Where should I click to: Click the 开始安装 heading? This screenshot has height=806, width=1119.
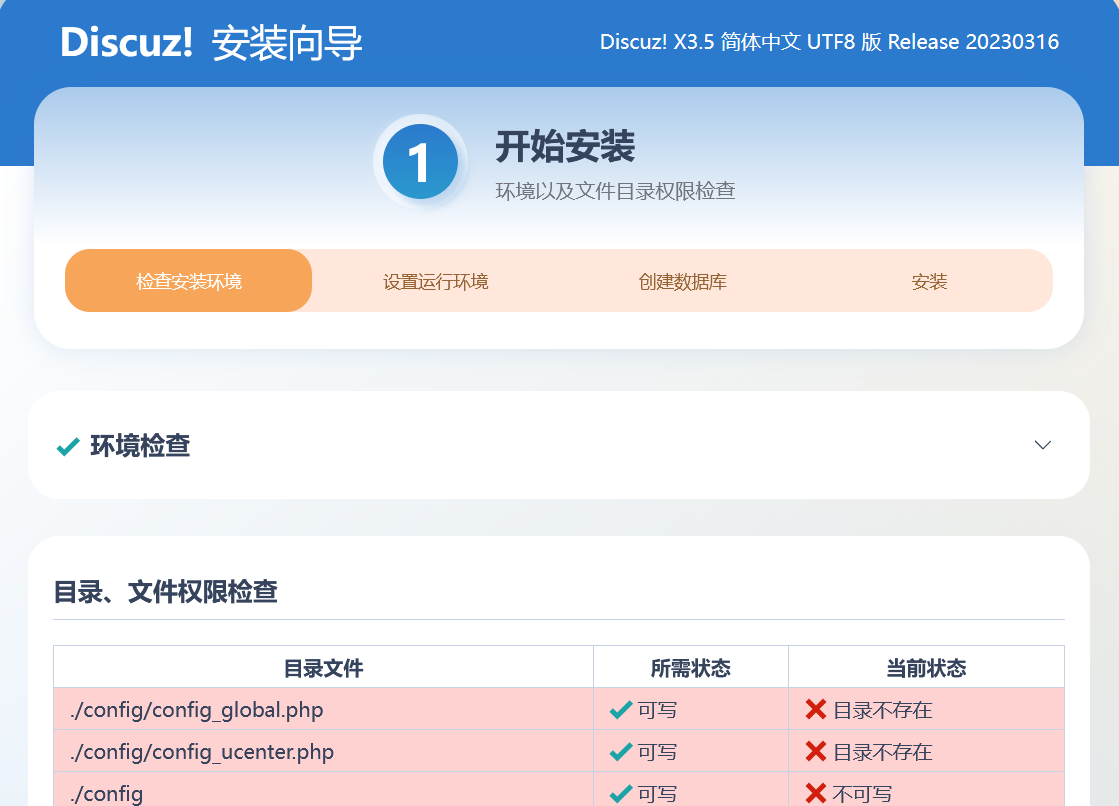565,146
